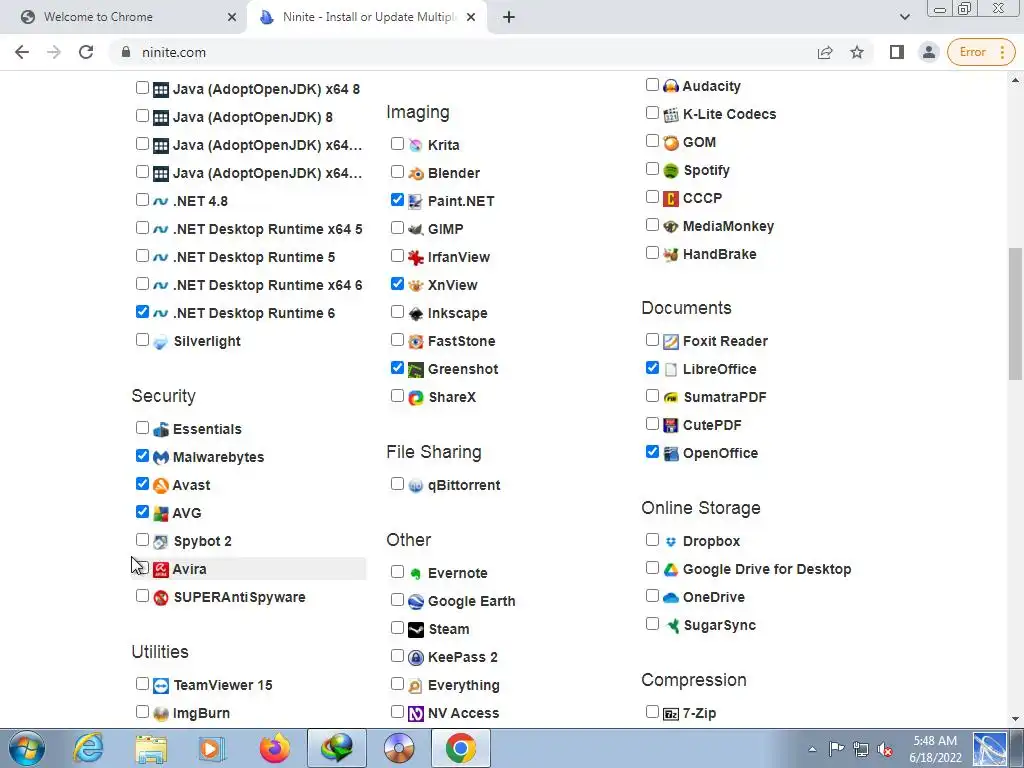This screenshot has width=1024, height=768.
Task: Click the Audacity headphones icon
Action: click(671, 86)
